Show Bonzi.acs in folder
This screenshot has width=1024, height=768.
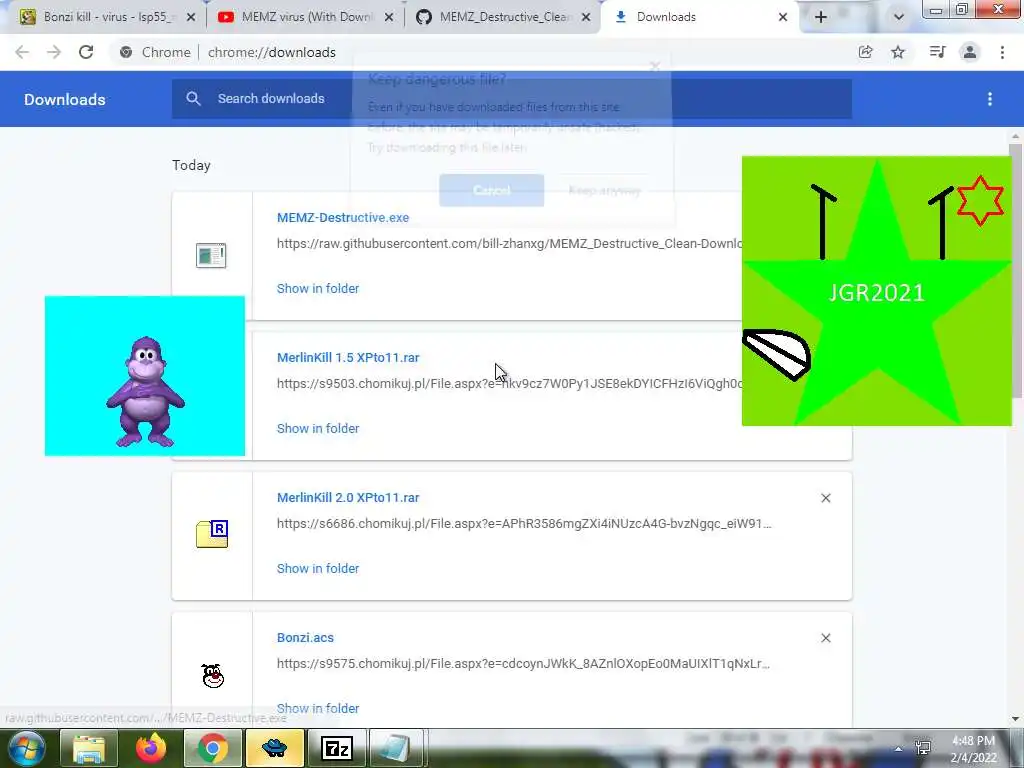(x=318, y=709)
